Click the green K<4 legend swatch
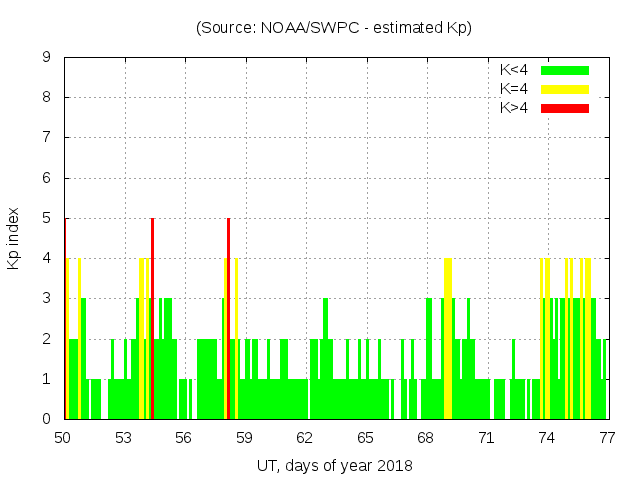The height and width of the screenshot is (480, 640). click(565, 70)
